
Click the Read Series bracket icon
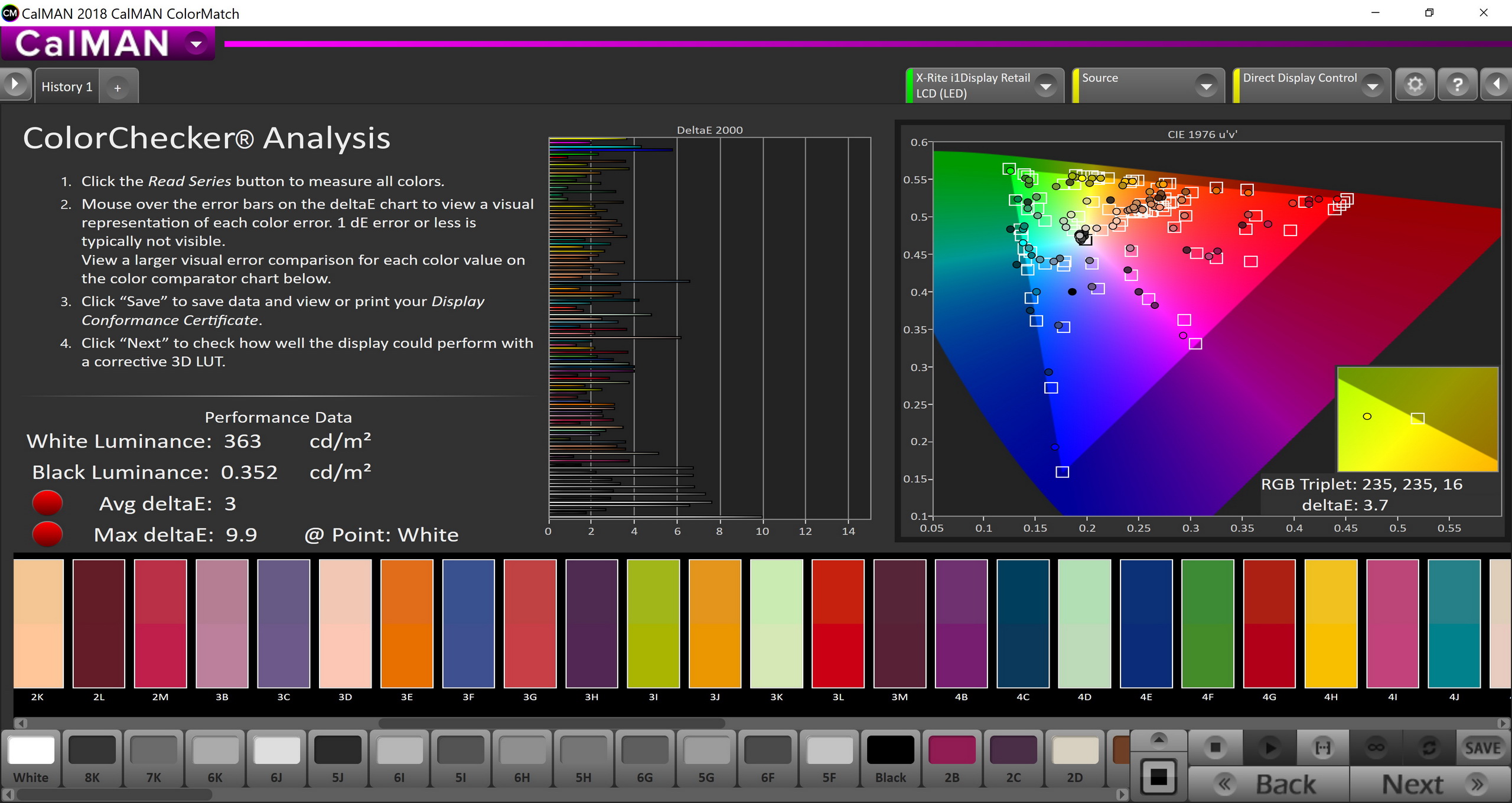click(1322, 747)
